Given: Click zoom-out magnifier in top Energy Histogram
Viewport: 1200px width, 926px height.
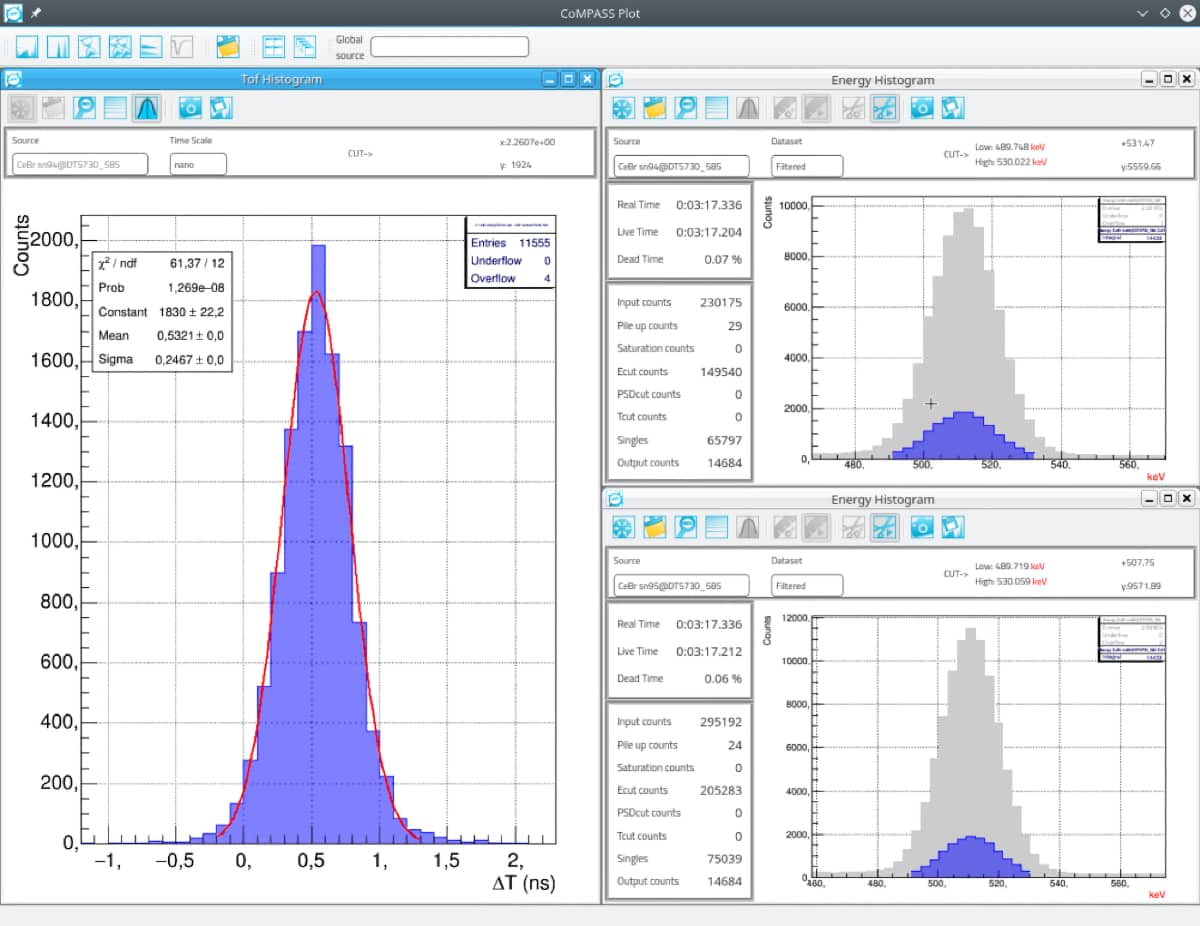Looking at the screenshot, I should [x=685, y=107].
